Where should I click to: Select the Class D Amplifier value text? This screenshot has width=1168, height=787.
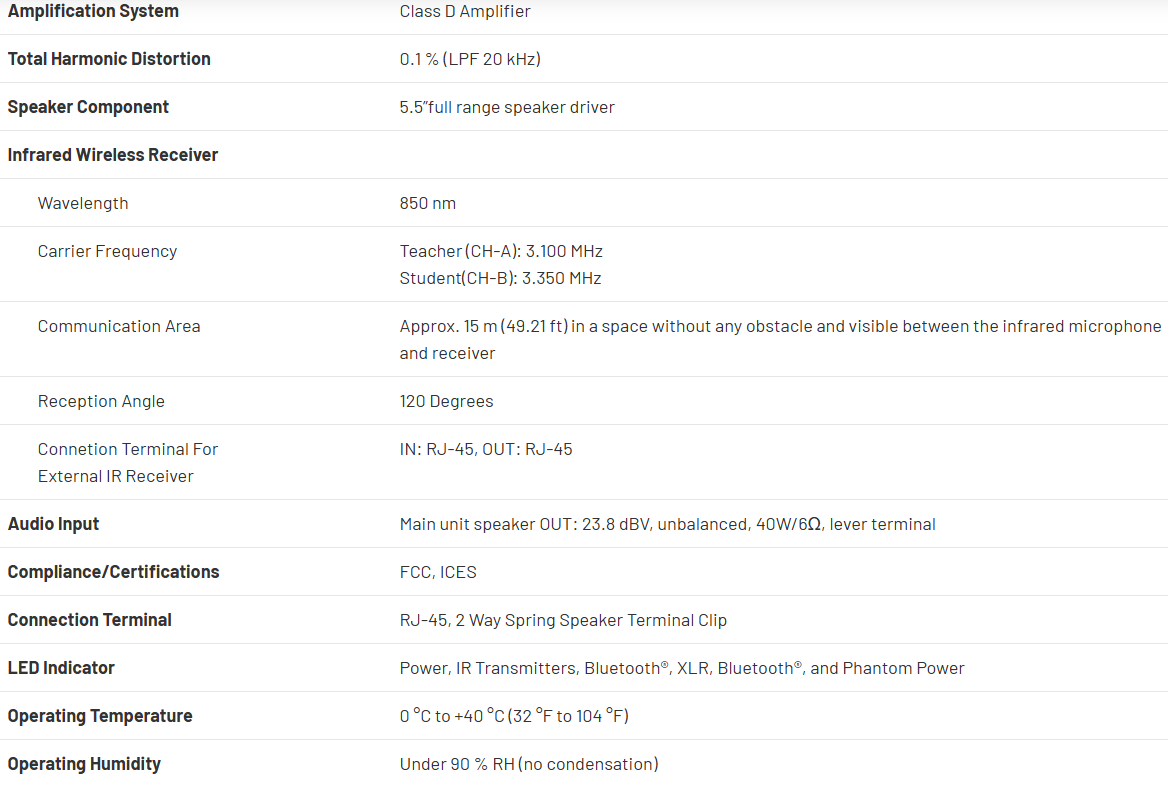(x=465, y=11)
